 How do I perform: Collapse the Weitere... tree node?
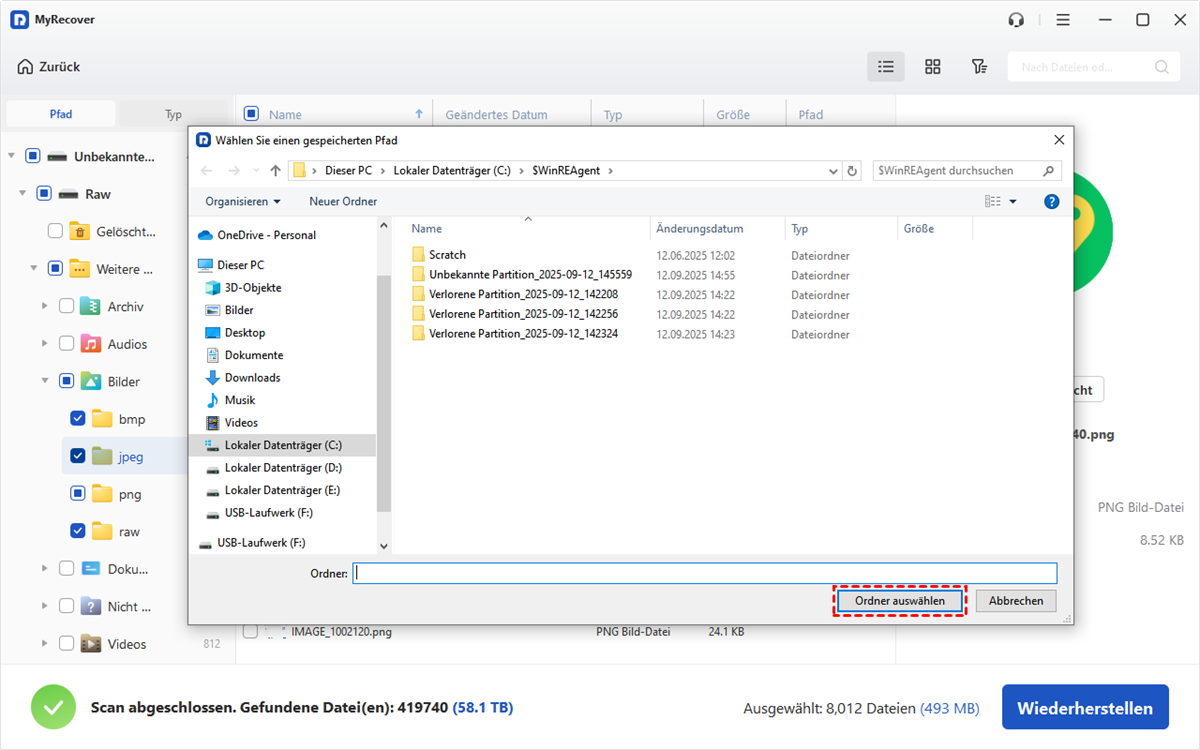tap(33, 269)
